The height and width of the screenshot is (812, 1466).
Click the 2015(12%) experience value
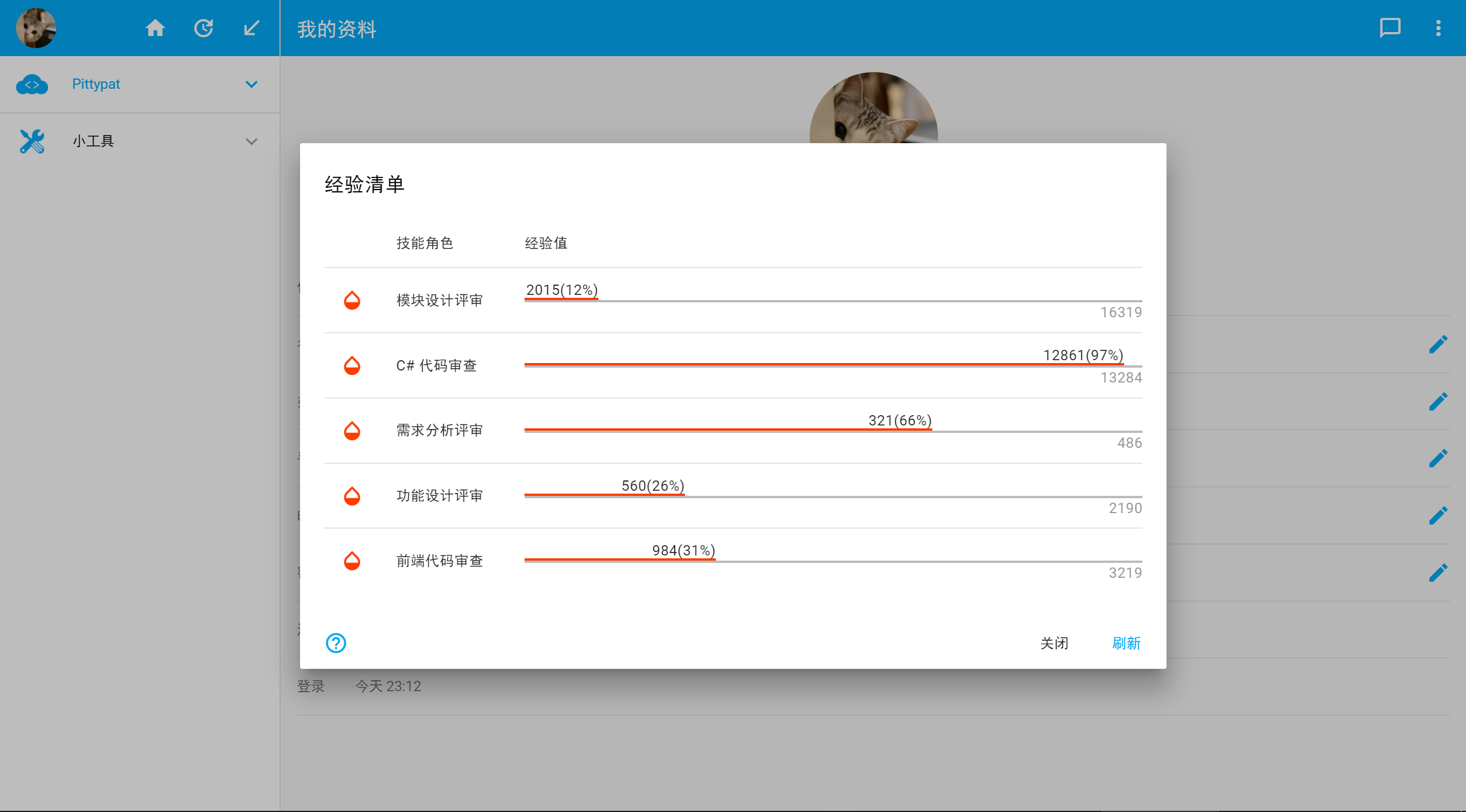(x=562, y=290)
